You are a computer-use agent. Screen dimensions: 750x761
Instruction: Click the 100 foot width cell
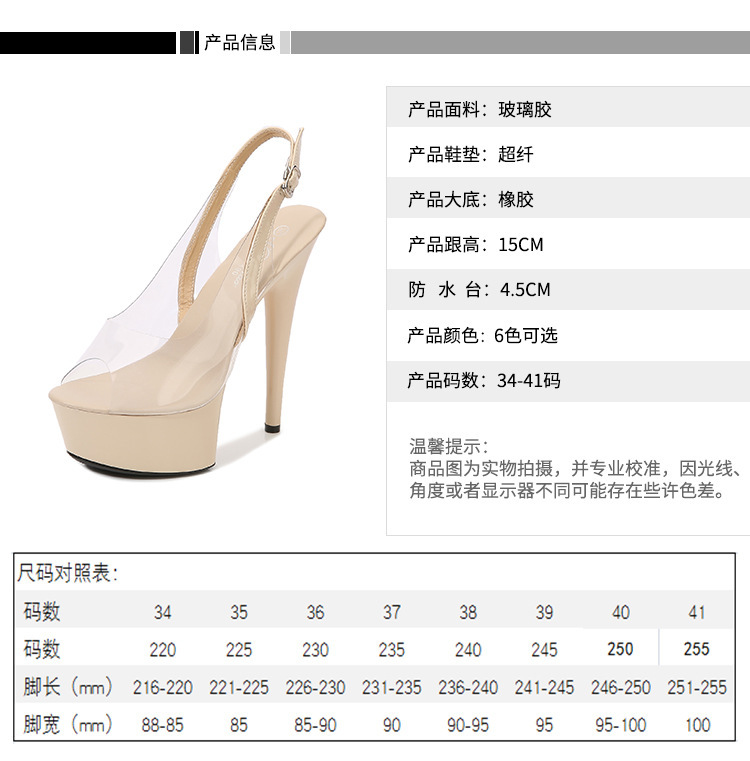coord(698,725)
